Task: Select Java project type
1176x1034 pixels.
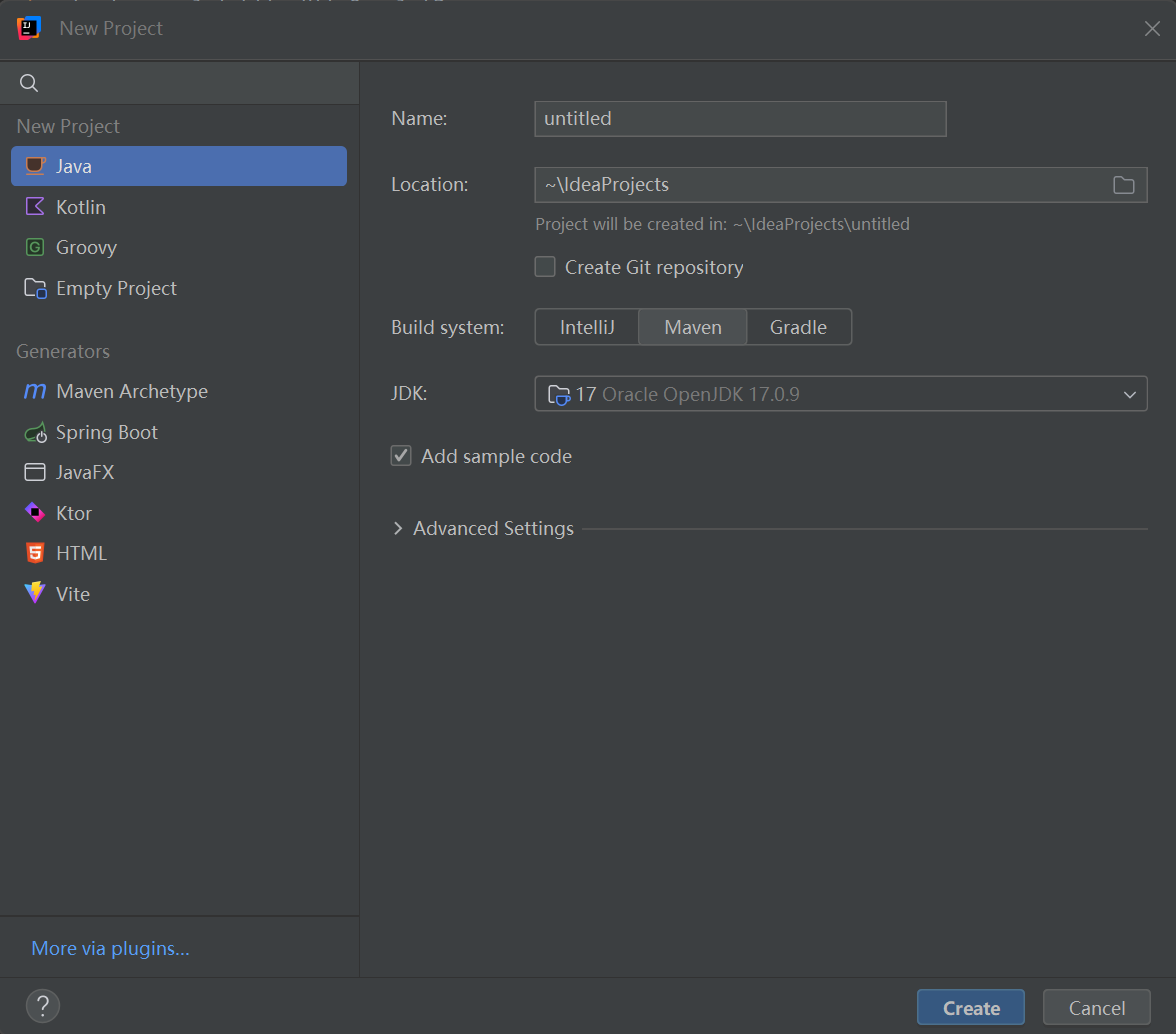Action: point(178,166)
